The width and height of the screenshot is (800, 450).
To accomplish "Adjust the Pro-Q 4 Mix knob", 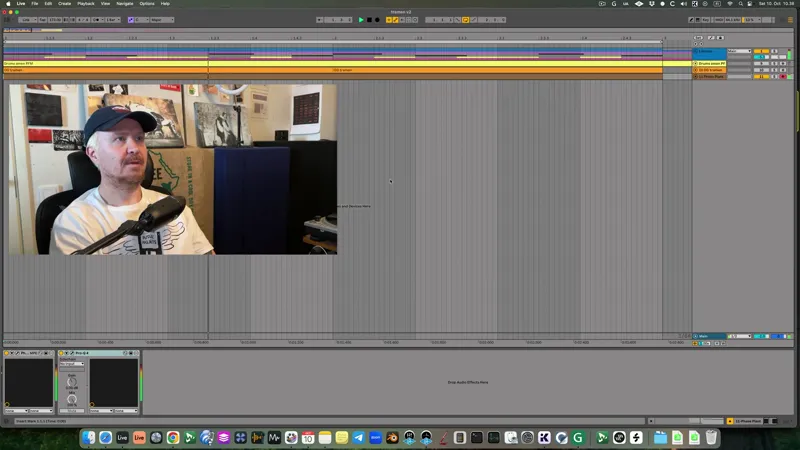I will tap(72, 399).
